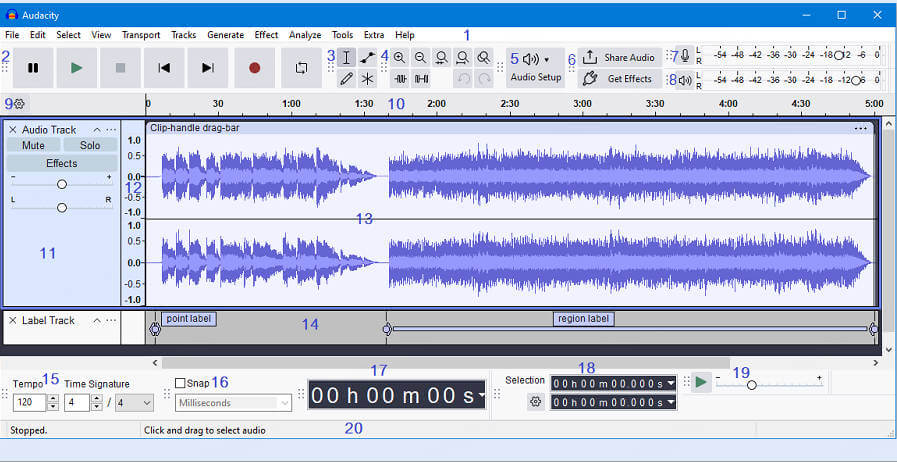Click the Zoom In magnifier
This screenshot has height=462, width=897.
[x=399, y=58]
